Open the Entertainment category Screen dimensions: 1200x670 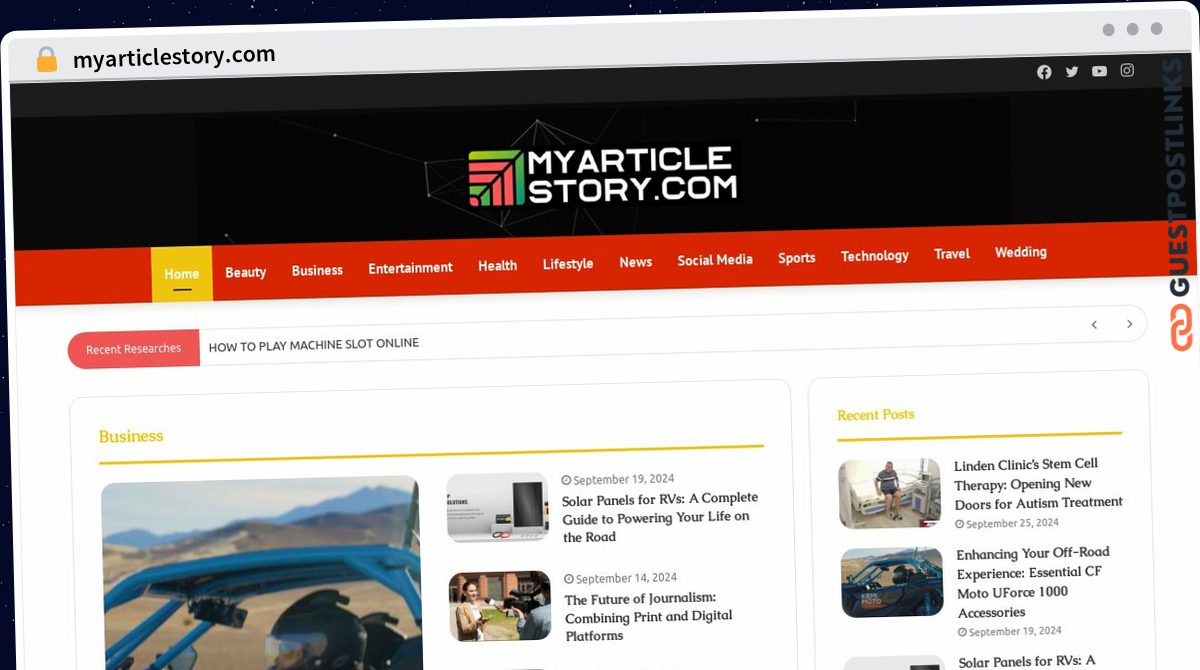(410, 268)
